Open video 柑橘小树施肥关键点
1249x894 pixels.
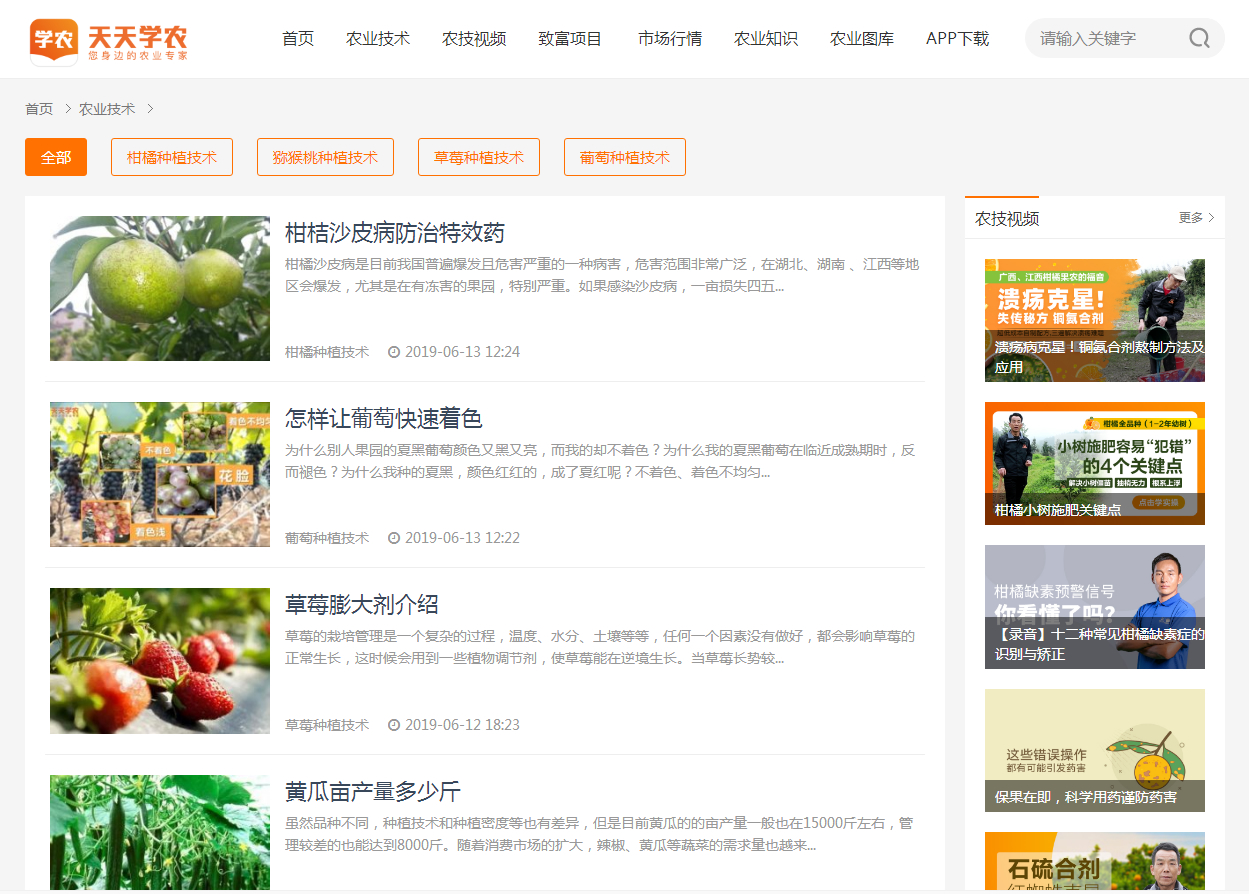pos(1095,463)
